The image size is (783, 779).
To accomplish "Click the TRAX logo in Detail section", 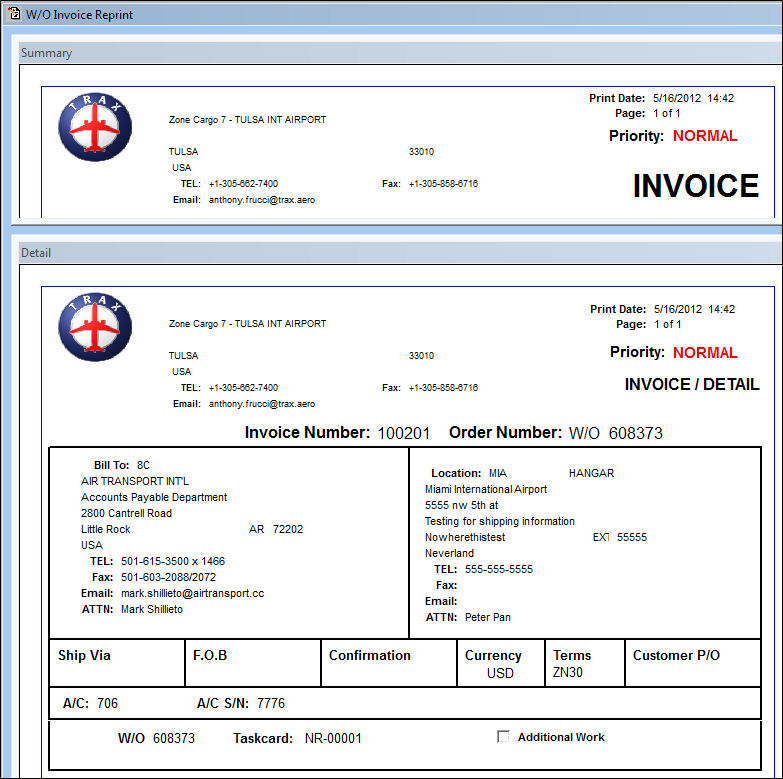I will (x=95, y=327).
